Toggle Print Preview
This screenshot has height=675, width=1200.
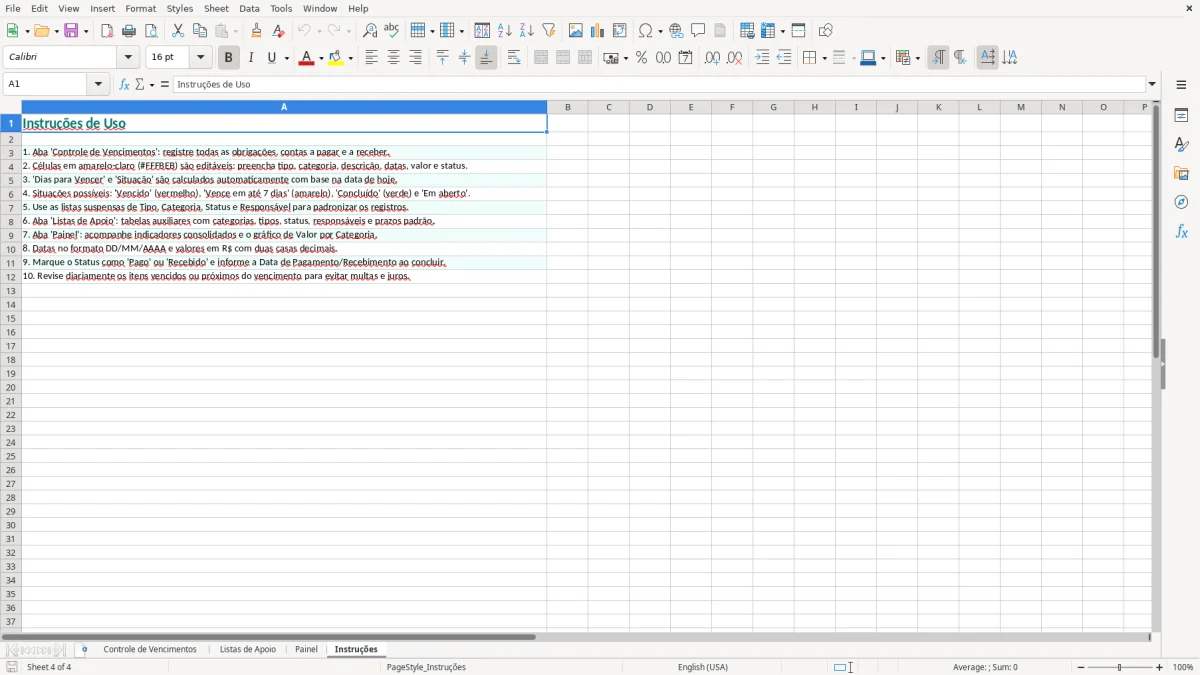(151, 31)
